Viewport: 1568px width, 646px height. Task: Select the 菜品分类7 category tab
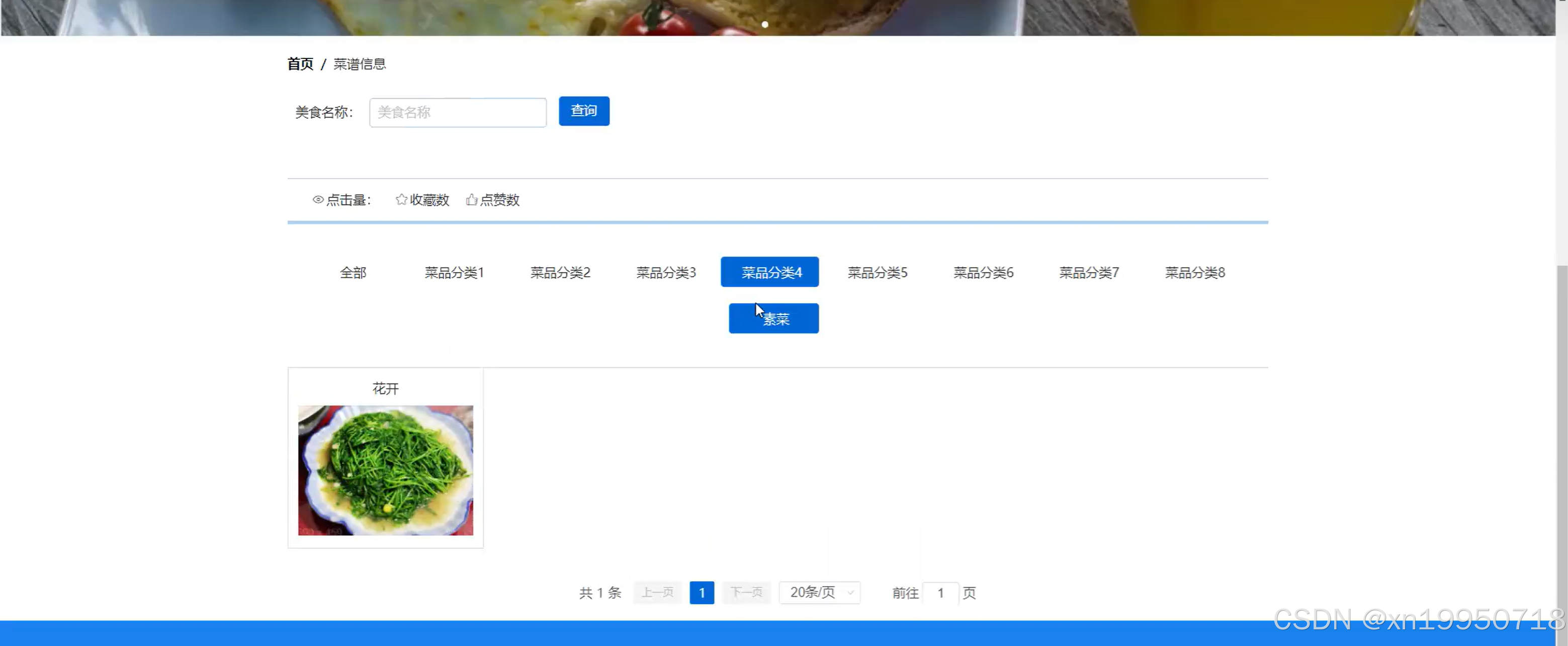[x=1089, y=272]
